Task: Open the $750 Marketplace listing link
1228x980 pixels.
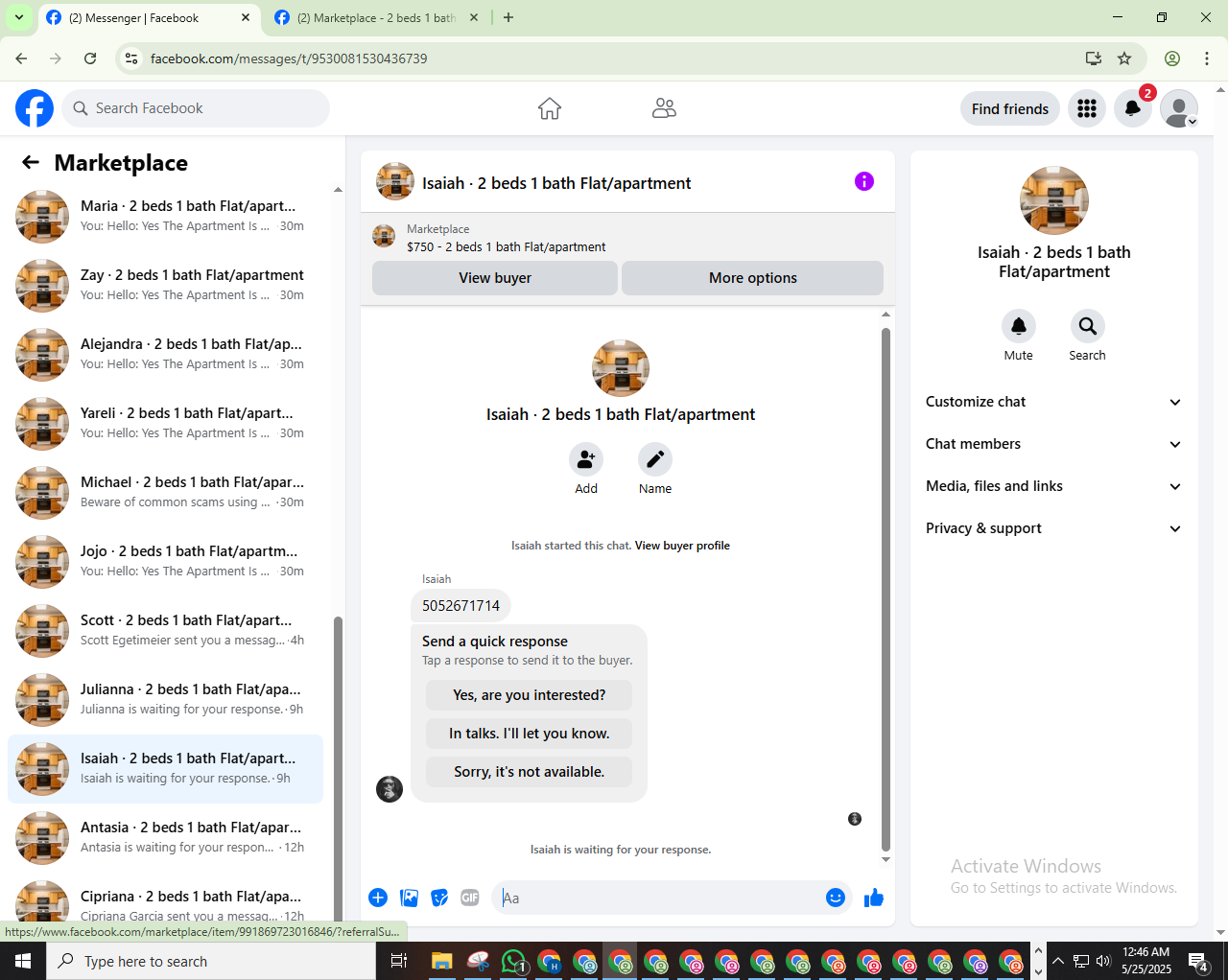Action: coord(506,246)
